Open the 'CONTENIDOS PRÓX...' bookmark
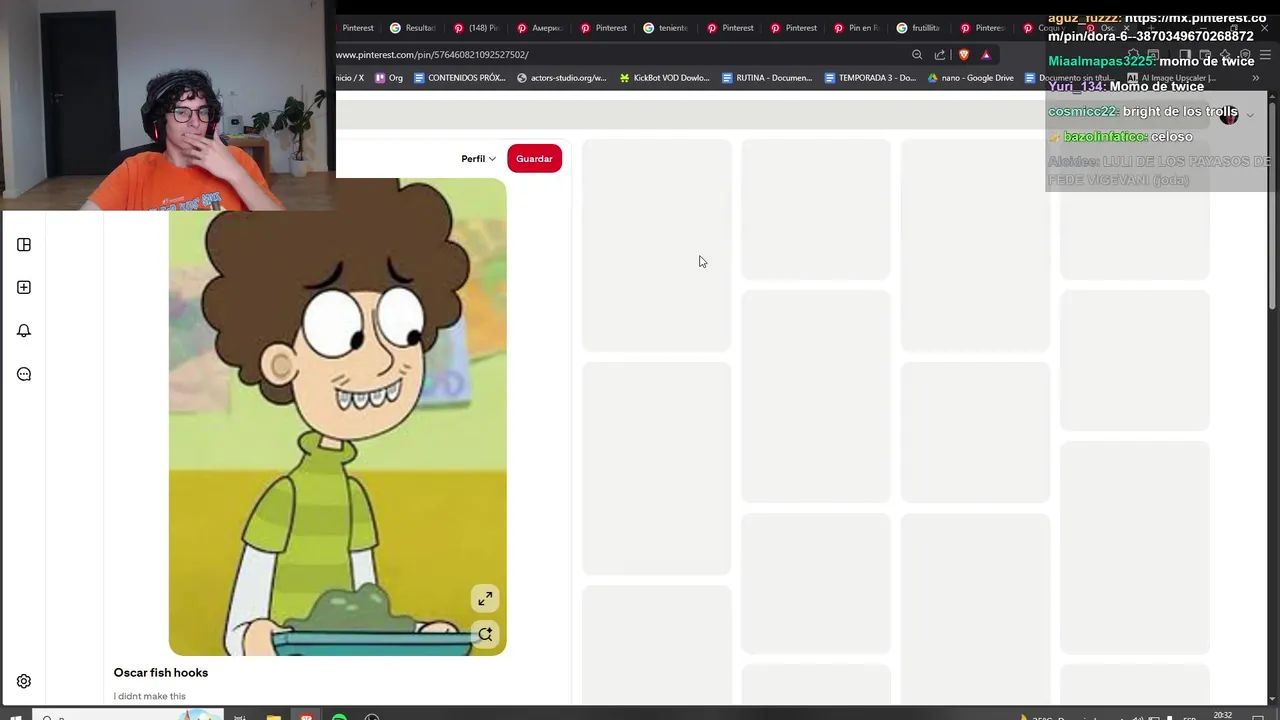Viewport: 1280px width, 720px height. pos(459,78)
